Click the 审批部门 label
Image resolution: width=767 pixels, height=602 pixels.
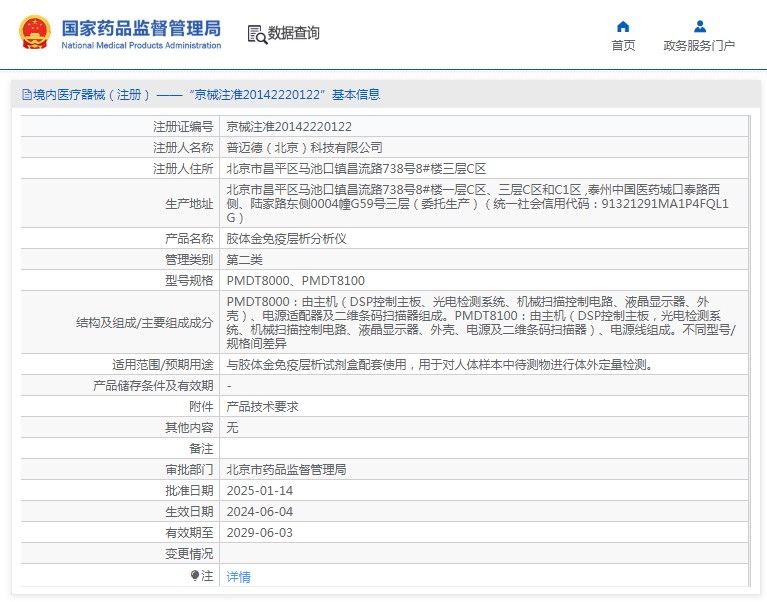point(189,470)
